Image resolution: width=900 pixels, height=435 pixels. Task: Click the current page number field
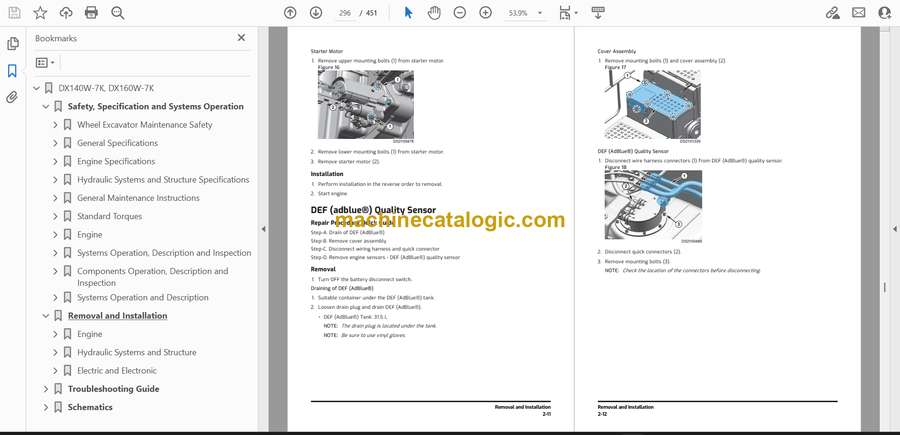(x=344, y=13)
